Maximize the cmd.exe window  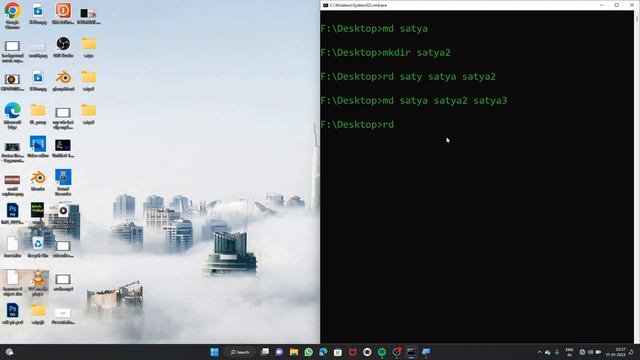pyautogui.click(x=617, y=5)
